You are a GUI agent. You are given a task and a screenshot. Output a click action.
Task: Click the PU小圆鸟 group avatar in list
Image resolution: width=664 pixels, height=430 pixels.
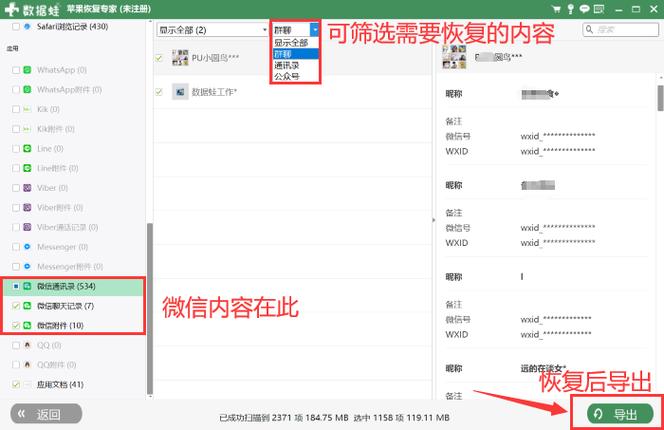tap(180, 58)
